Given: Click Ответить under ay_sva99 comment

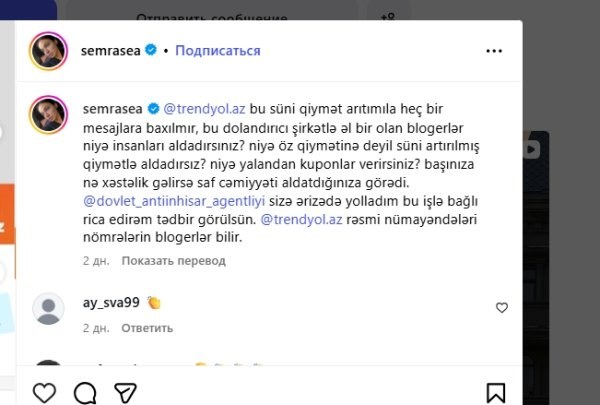Looking at the screenshot, I should click(x=147, y=328).
